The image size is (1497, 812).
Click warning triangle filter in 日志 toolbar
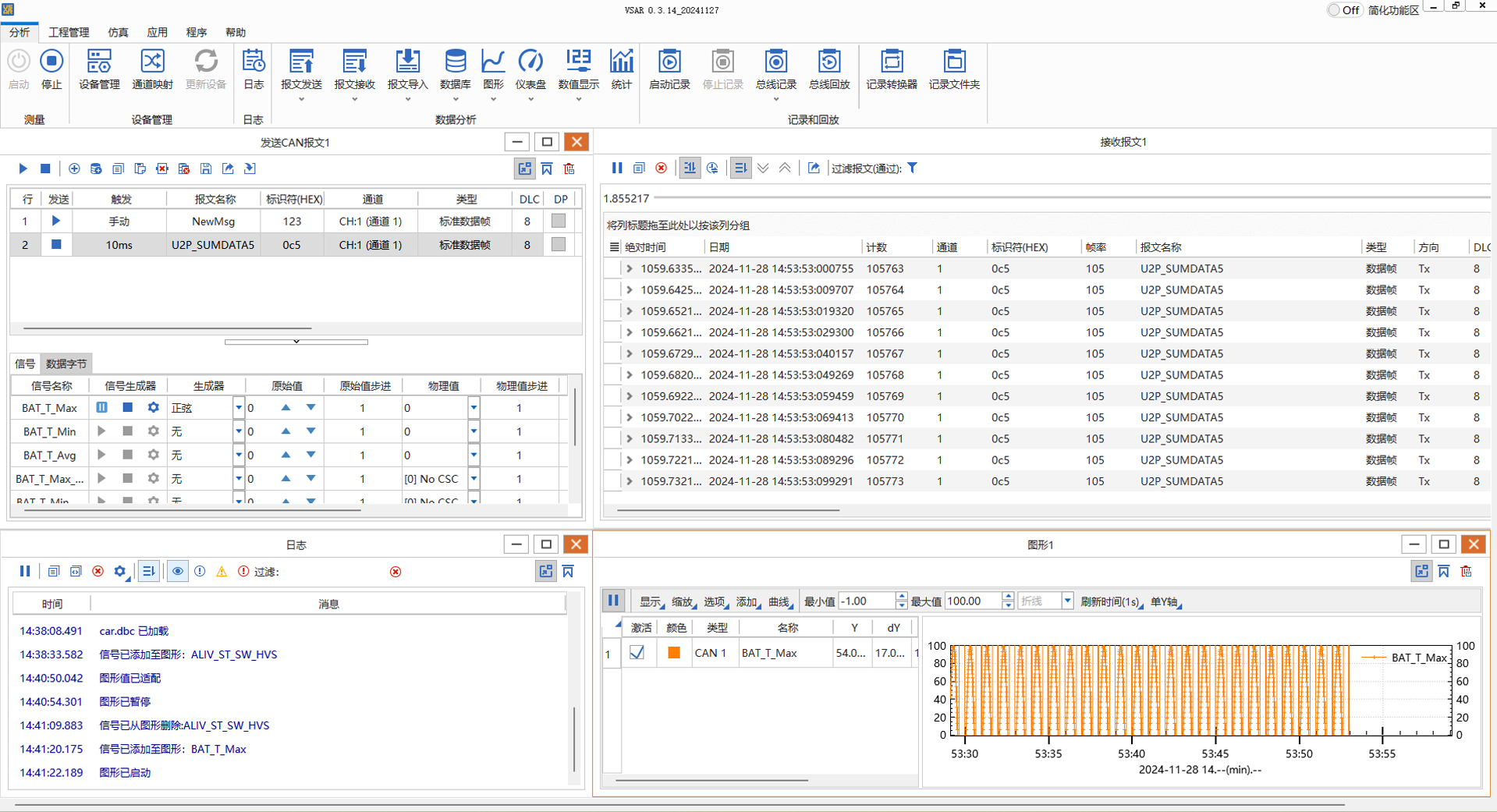pos(222,571)
